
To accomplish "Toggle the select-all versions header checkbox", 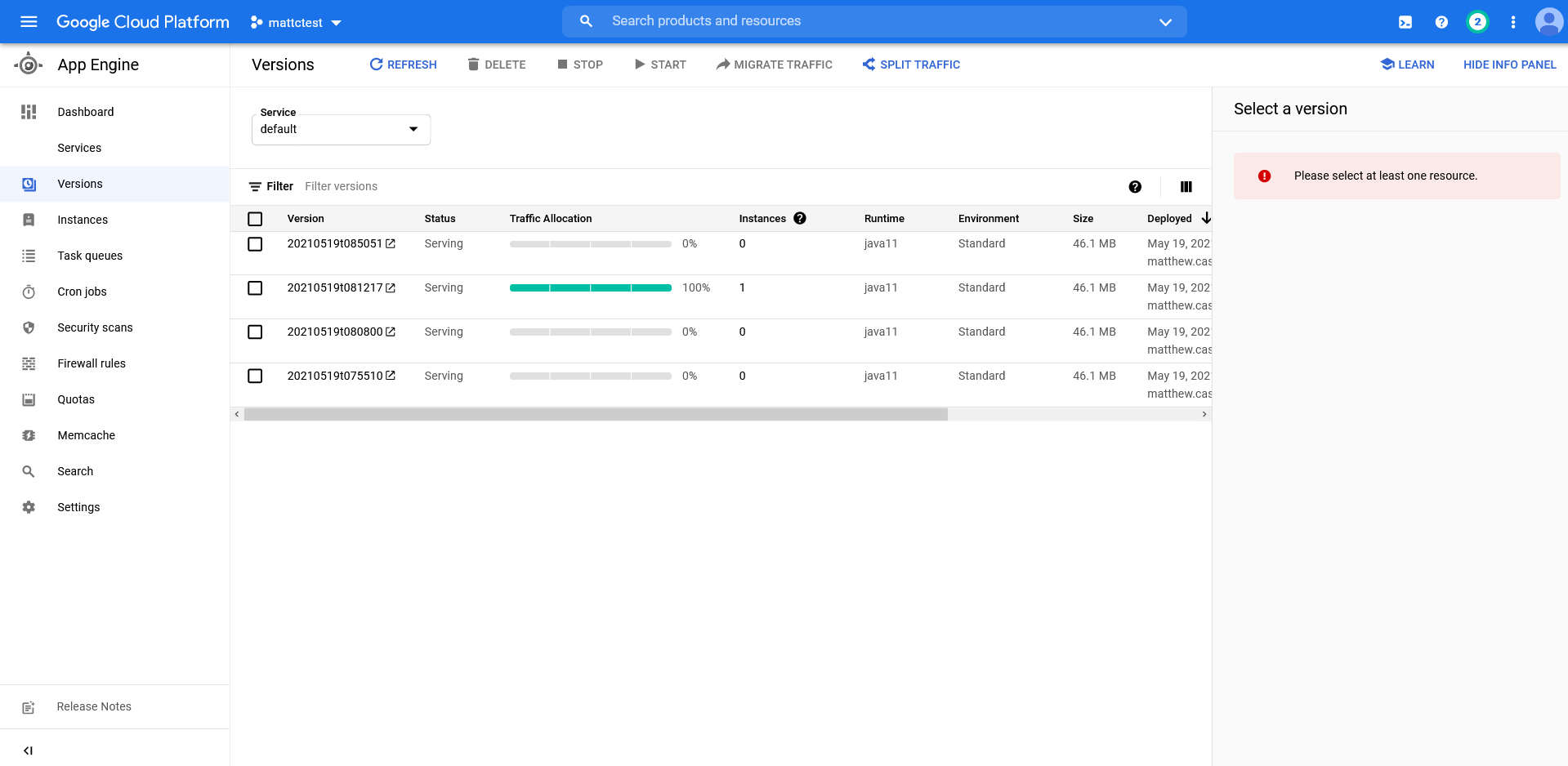I will click(255, 219).
